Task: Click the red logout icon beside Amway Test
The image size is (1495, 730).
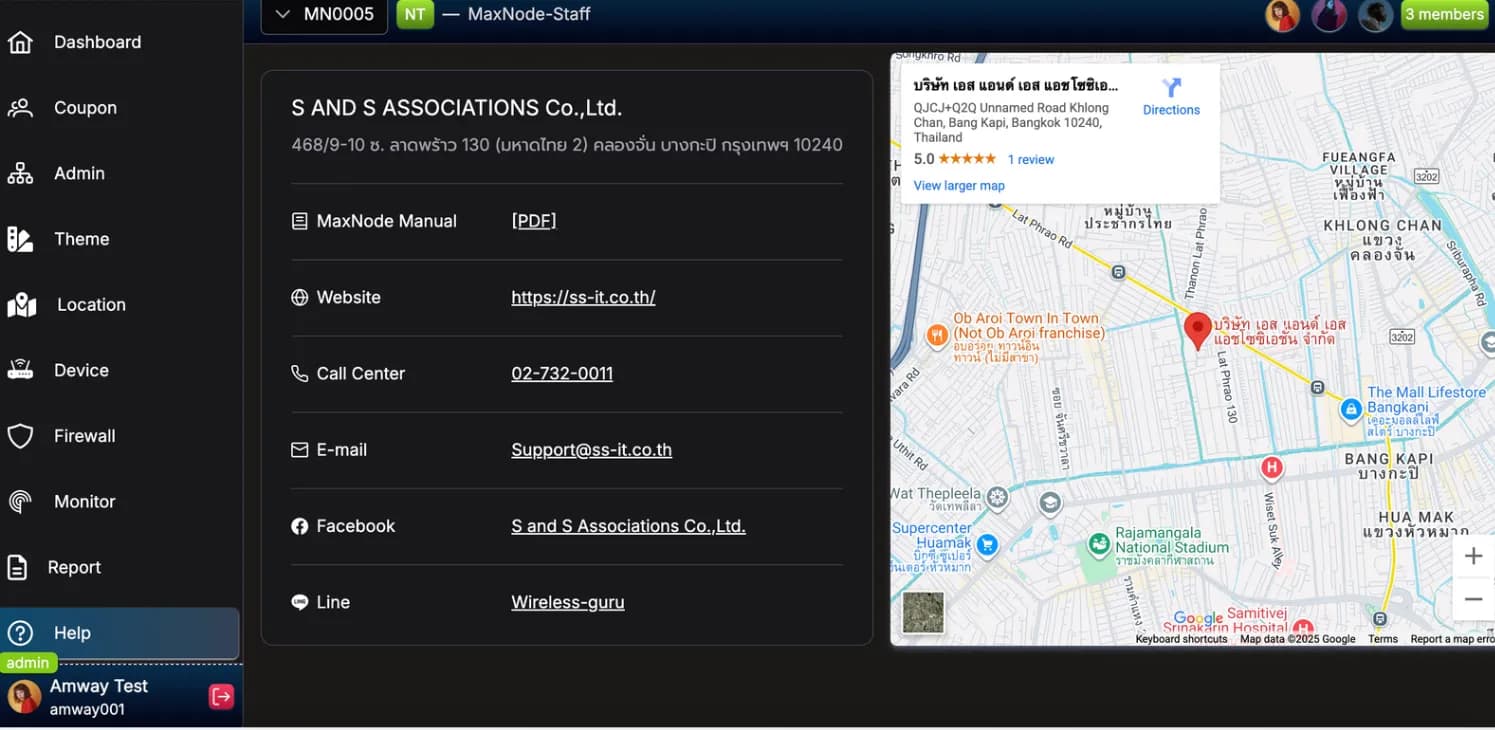Action: click(221, 697)
